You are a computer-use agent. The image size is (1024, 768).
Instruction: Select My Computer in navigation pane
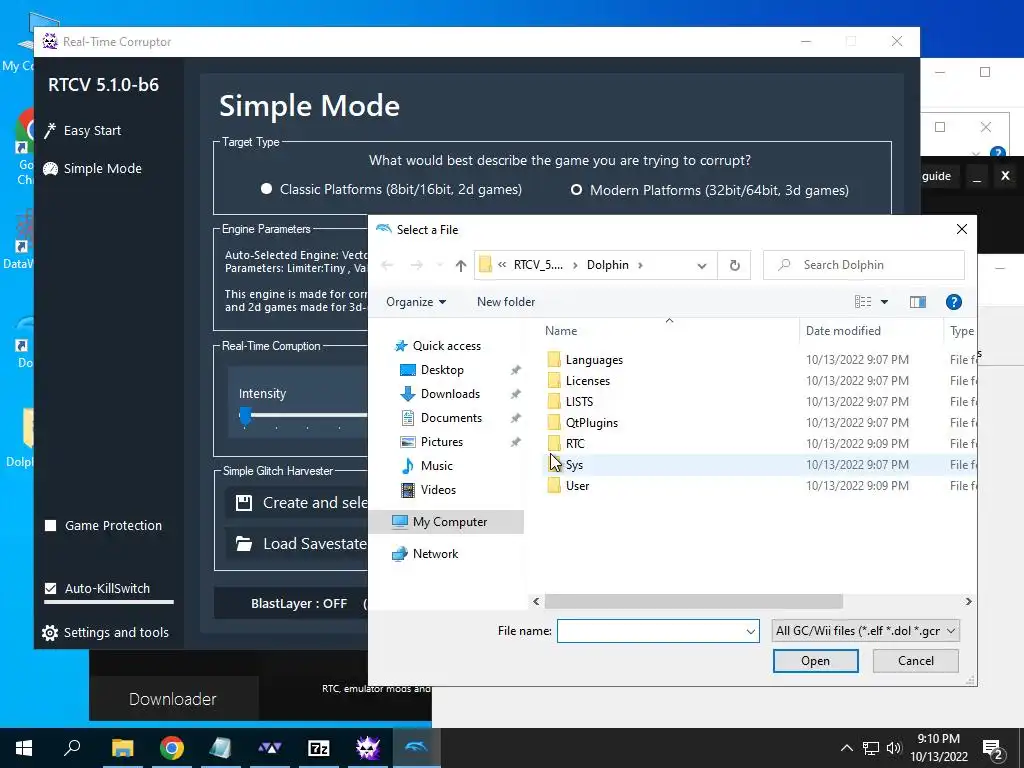[446, 522]
